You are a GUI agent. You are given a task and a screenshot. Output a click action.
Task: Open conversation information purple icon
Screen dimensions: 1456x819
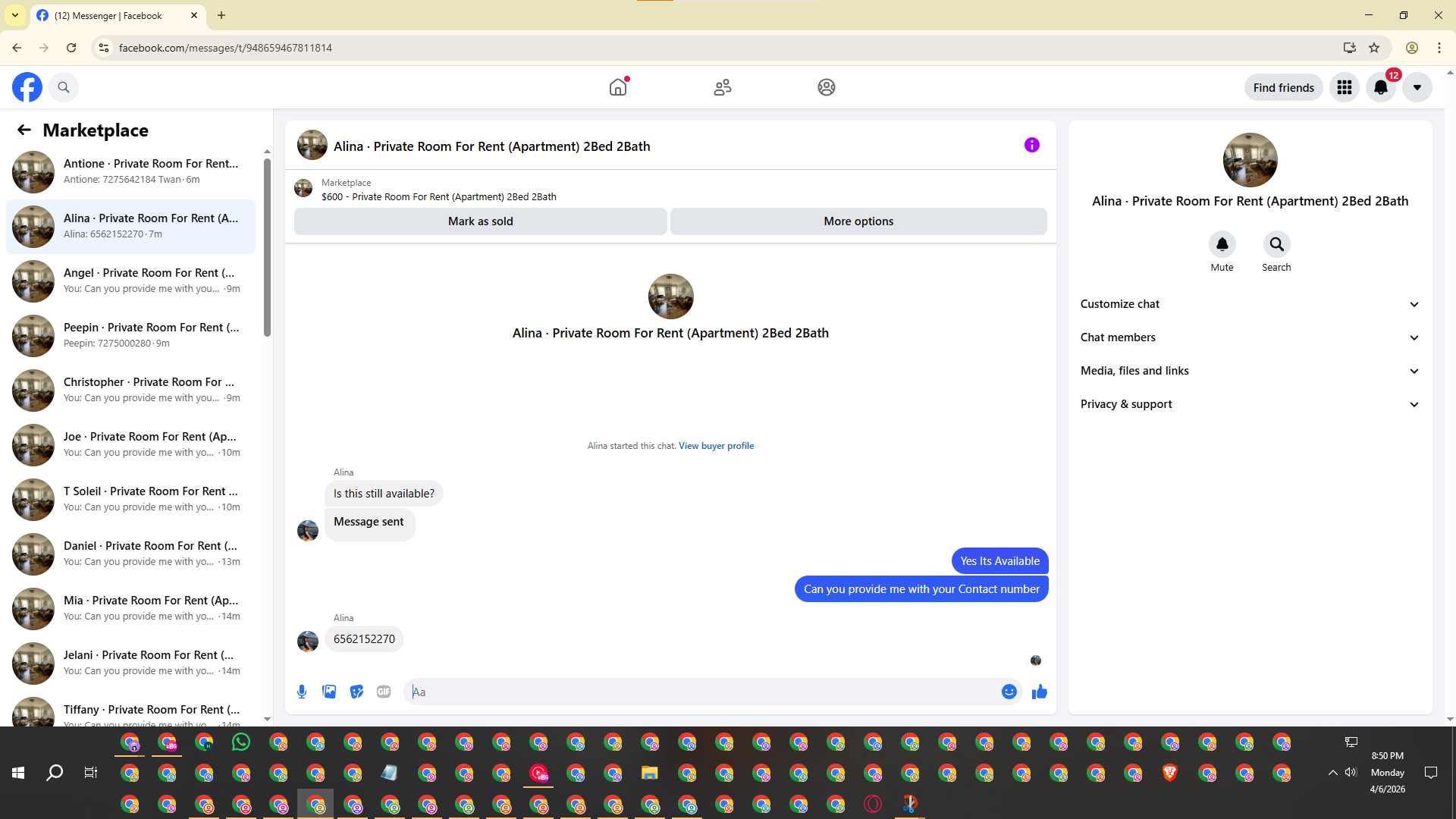[1032, 145]
